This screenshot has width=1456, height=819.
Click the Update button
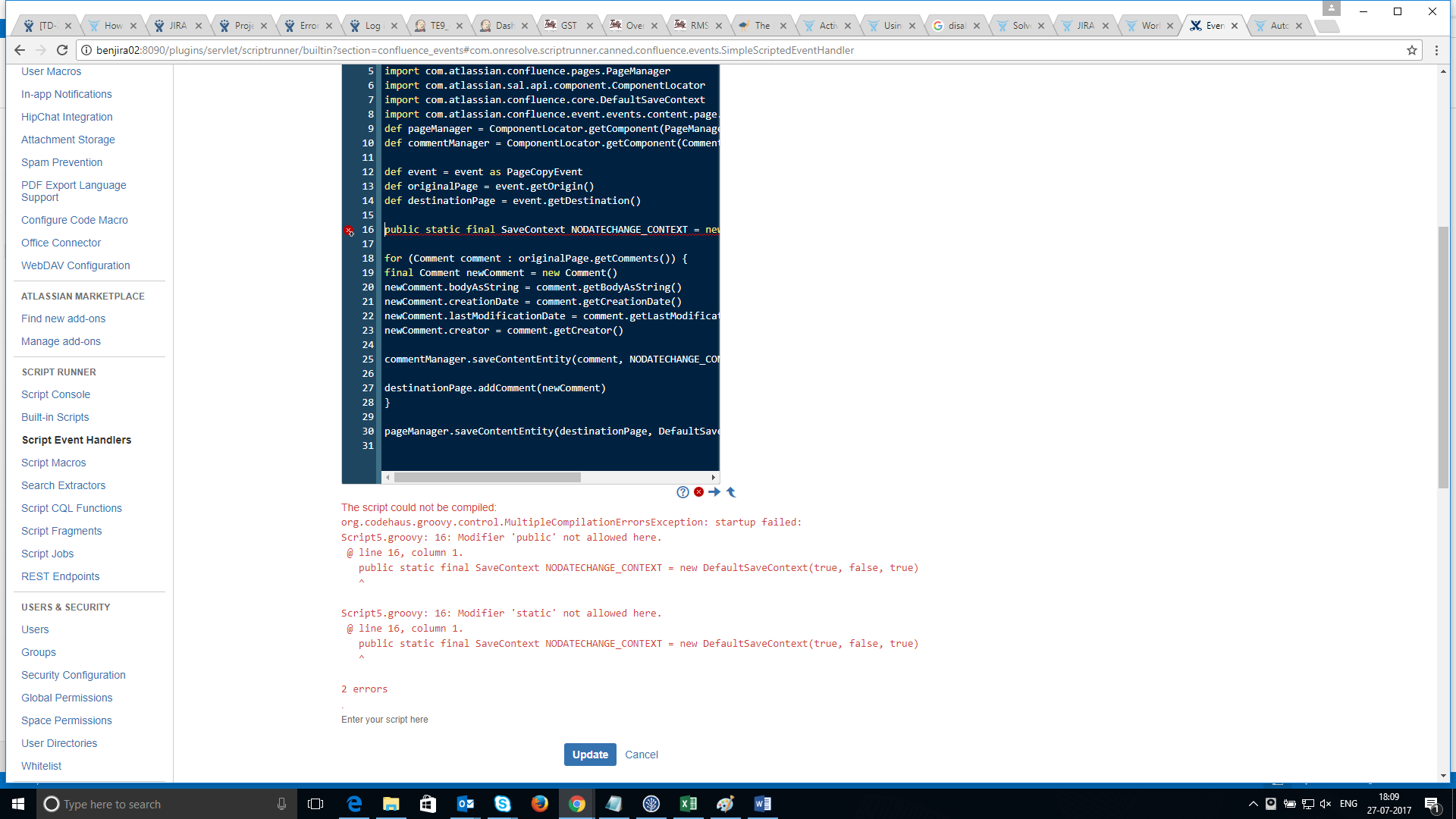589,755
